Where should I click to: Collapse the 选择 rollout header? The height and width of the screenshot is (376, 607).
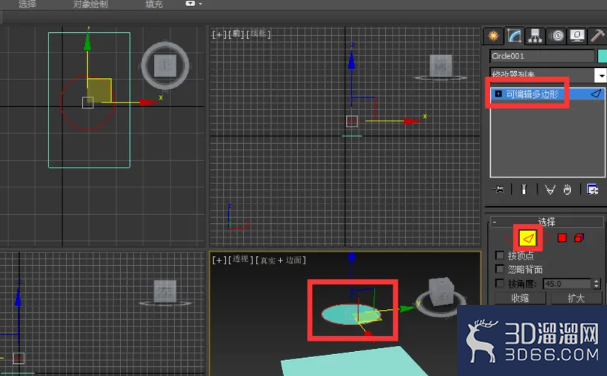pos(546,221)
